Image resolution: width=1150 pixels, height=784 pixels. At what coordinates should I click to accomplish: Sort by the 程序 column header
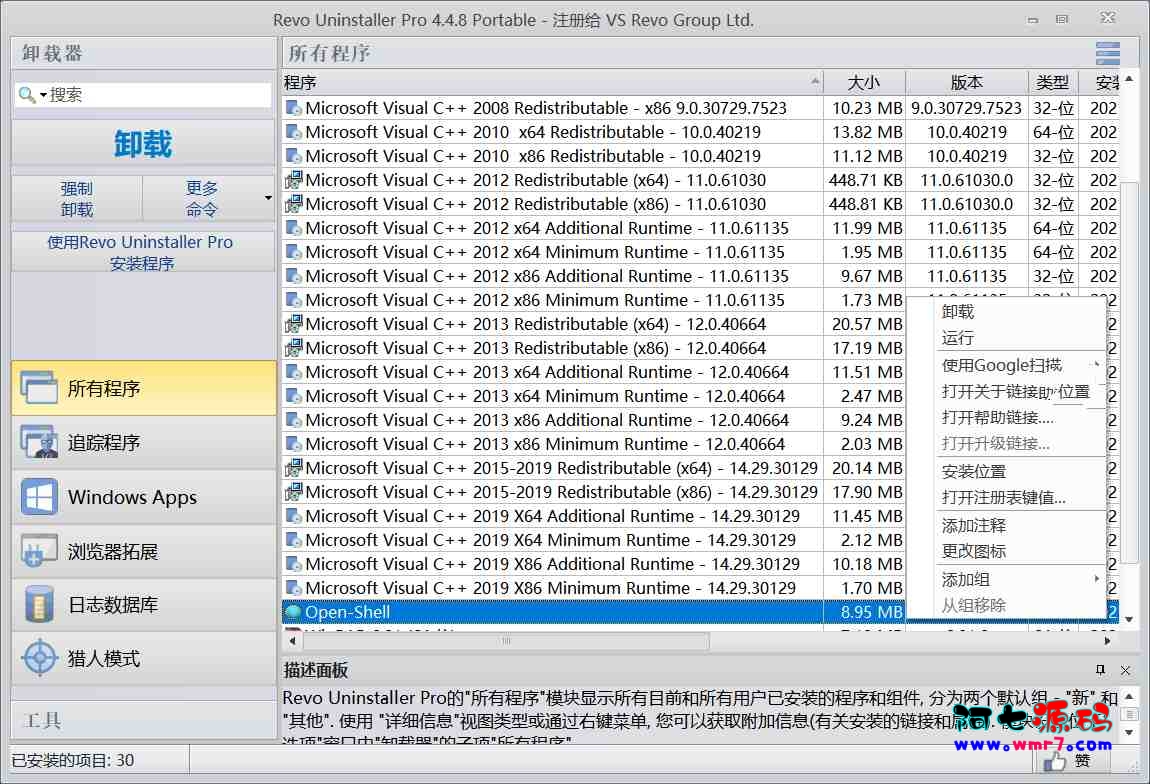(552, 83)
